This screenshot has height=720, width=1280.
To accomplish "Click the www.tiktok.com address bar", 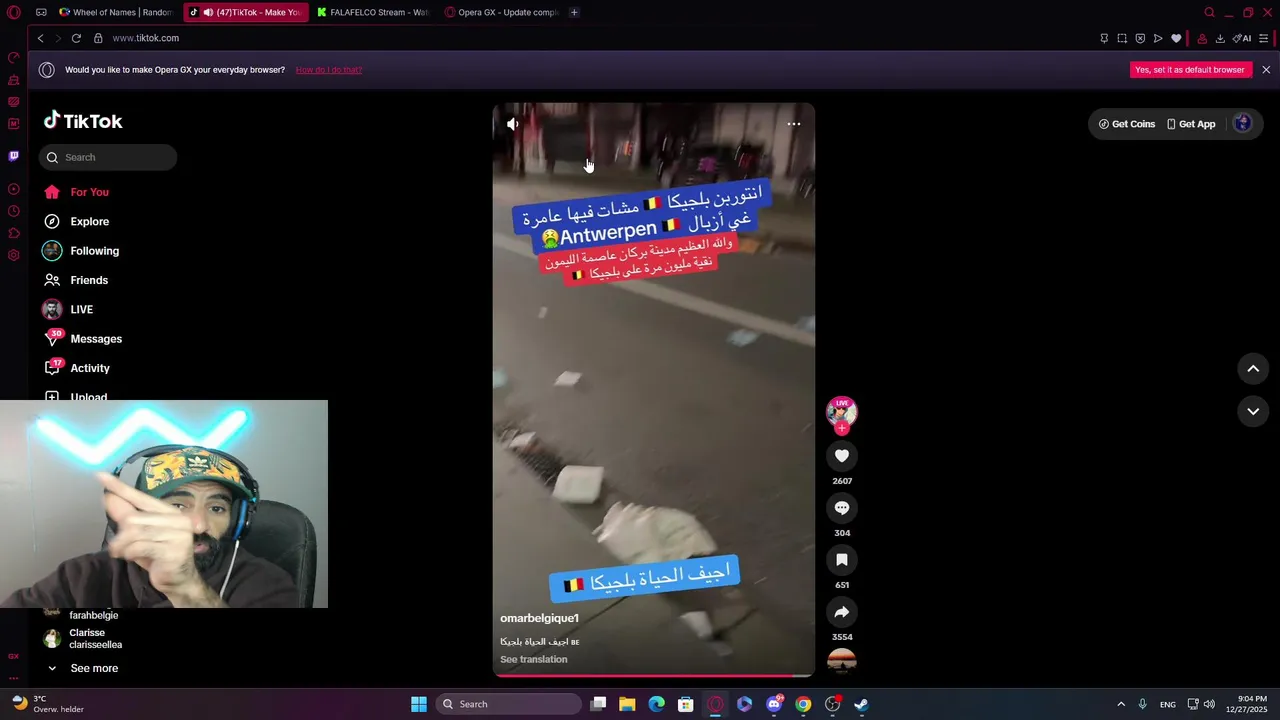I will [x=146, y=38].
